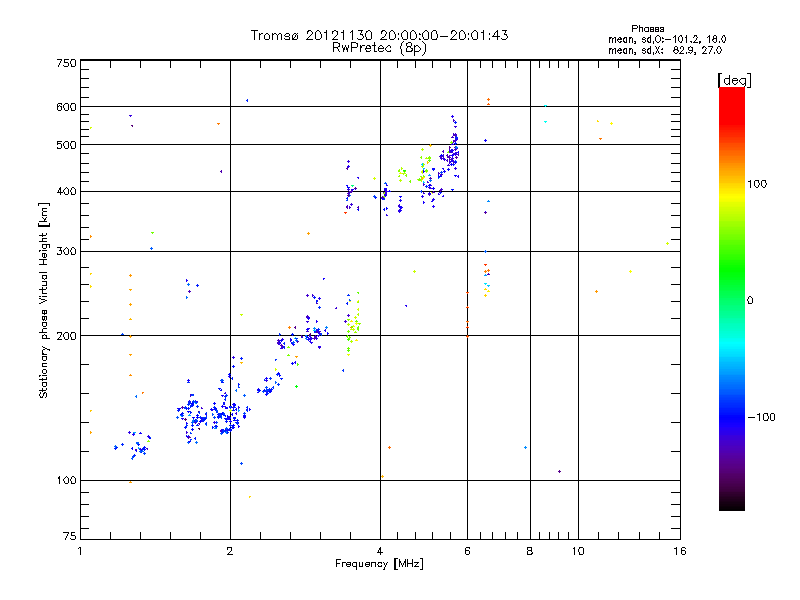Select the 'Phases' heading text
Image resolution: width=800 pixels, height=600 pixels.
pos(647,29)
